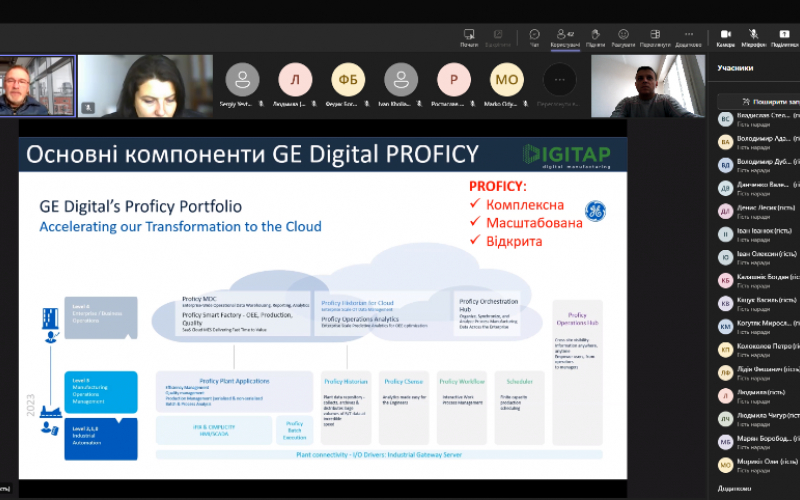Click the ЛФ avatar in participants list
This screenshot has height=500, width=800.
click(726, 372)
